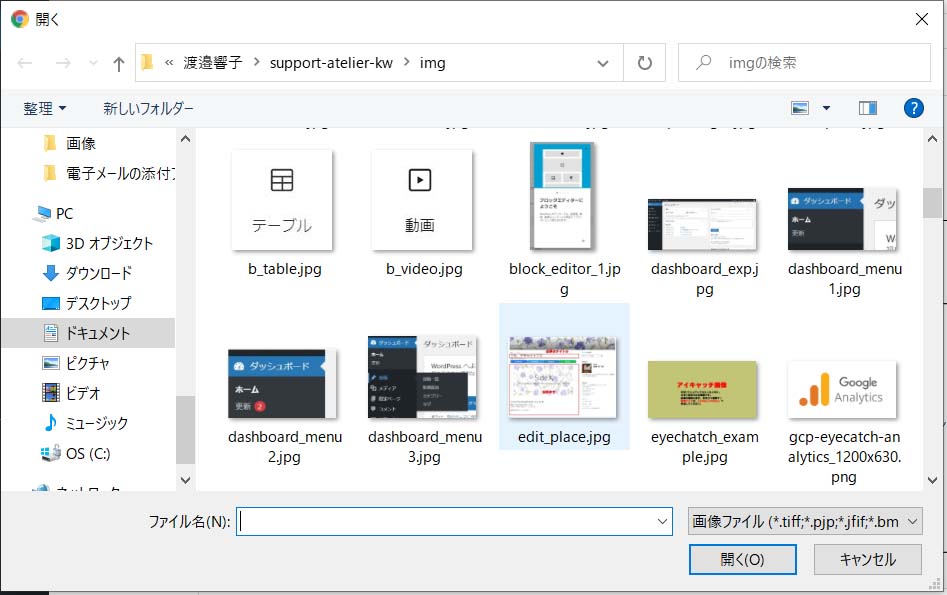Click the imgの検索 search box
This screenshot has height=595, width=947.
coord(815,63)
